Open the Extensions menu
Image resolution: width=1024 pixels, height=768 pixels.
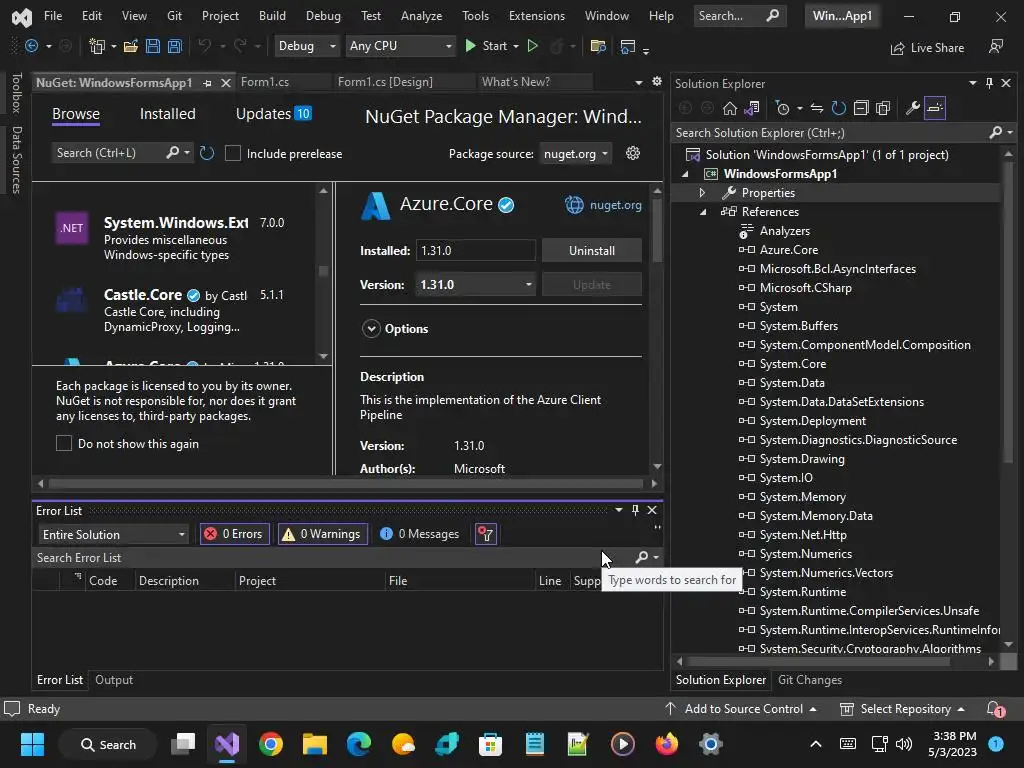tap(537, 16)
